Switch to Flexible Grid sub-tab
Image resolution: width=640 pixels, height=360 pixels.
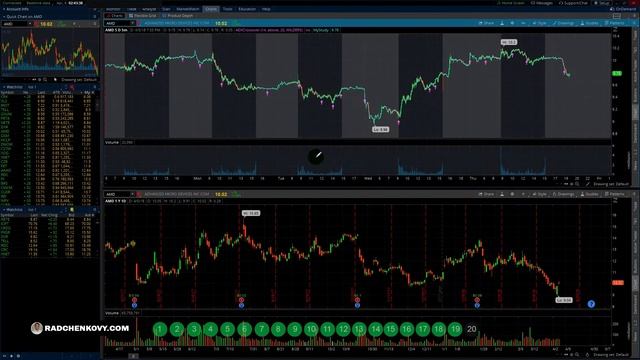(x=143, y=16)
